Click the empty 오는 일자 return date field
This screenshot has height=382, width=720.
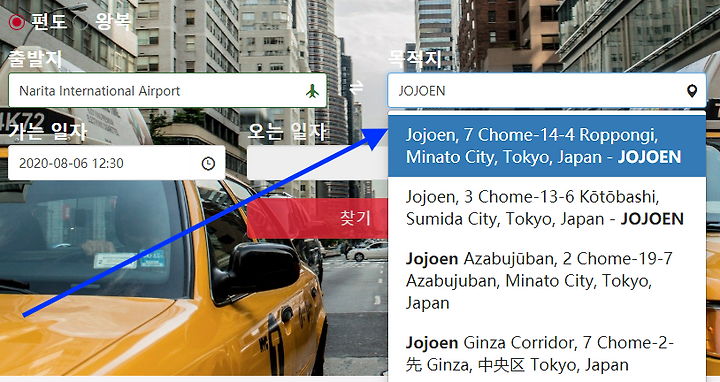tap(317, 163)
